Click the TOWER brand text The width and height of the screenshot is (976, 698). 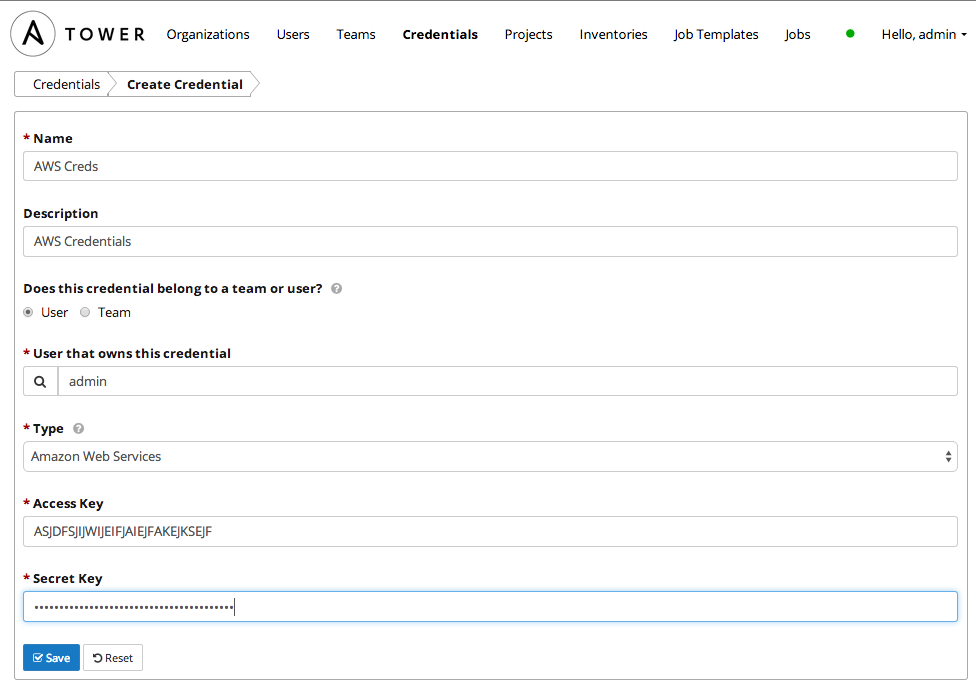(x=105, y=34)
